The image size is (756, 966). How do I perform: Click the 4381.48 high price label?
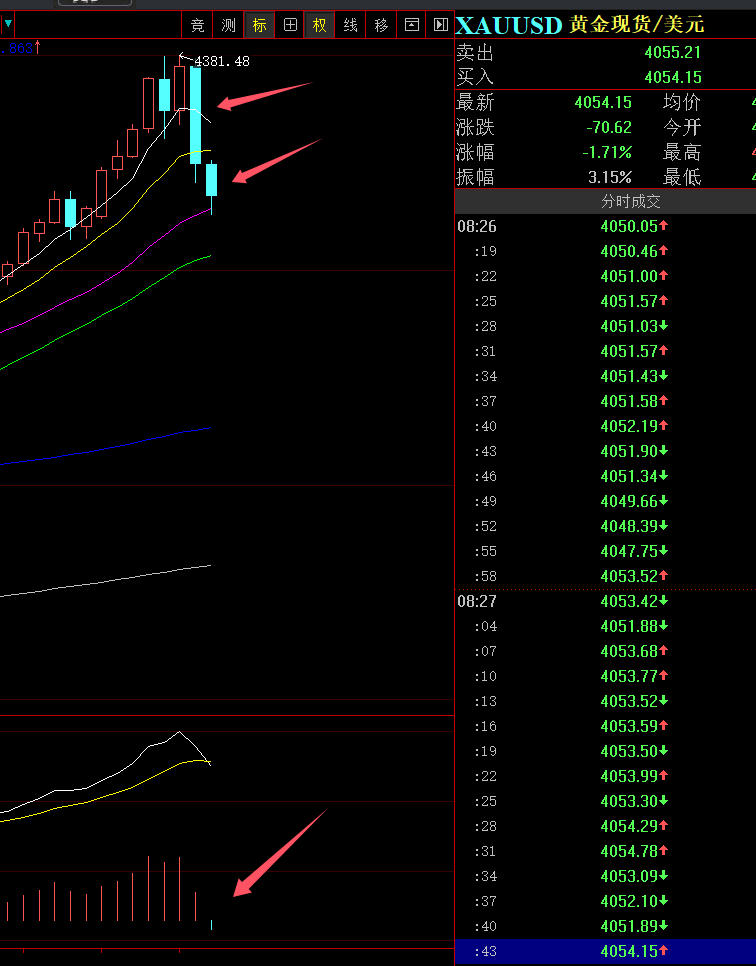[x=221, y=61]
